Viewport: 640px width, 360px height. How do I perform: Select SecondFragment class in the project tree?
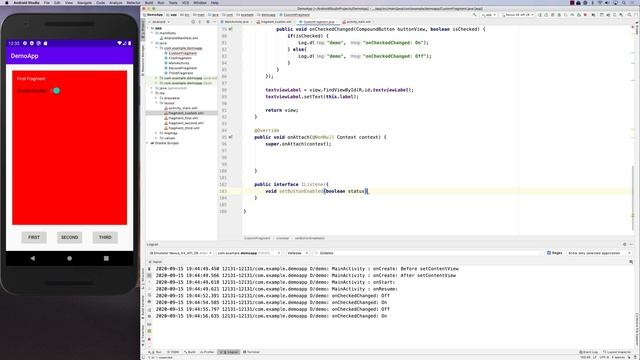(181, 68)
